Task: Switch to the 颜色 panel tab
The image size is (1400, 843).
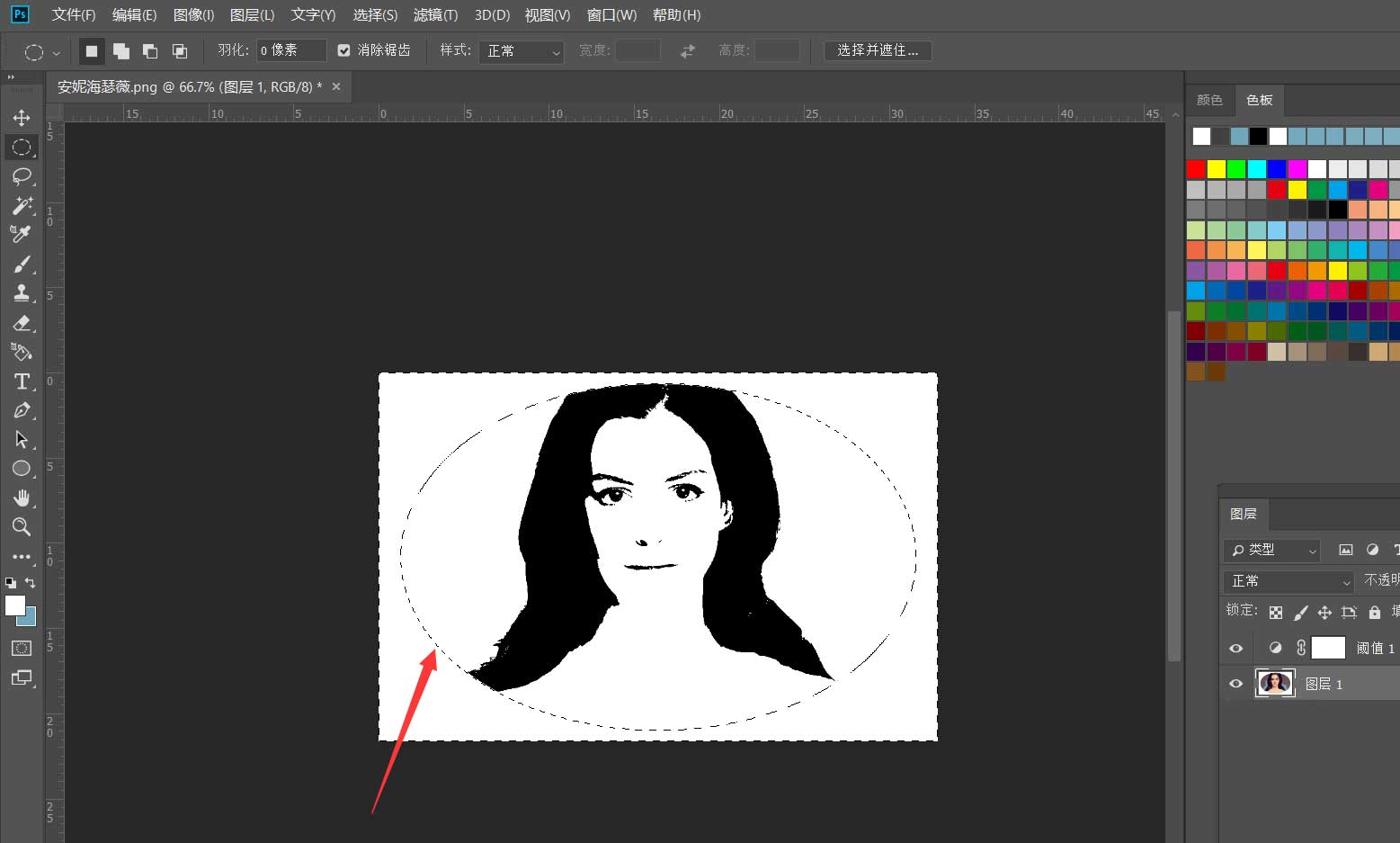Action: [1209, 100]
